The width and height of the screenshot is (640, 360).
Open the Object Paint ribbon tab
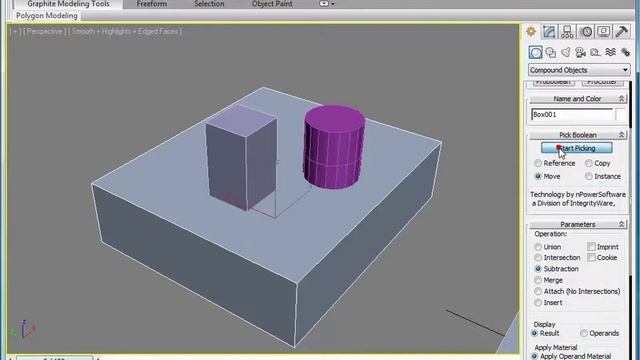272,4
